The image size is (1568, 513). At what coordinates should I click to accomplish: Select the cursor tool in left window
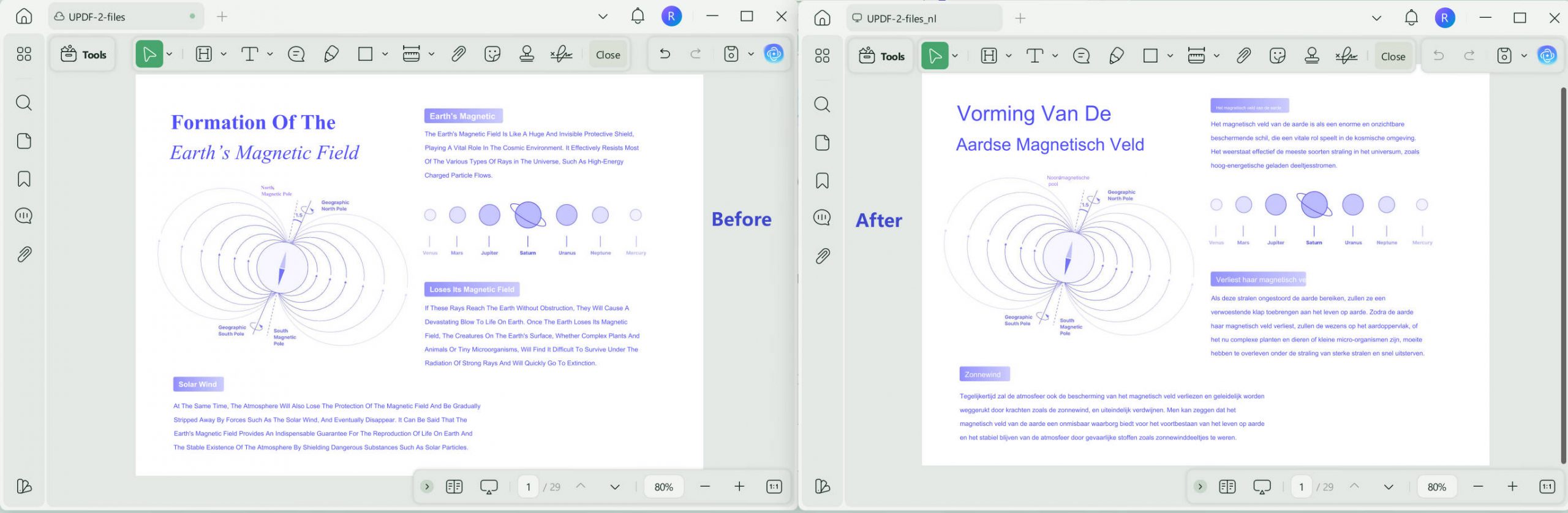pos(149,55)
